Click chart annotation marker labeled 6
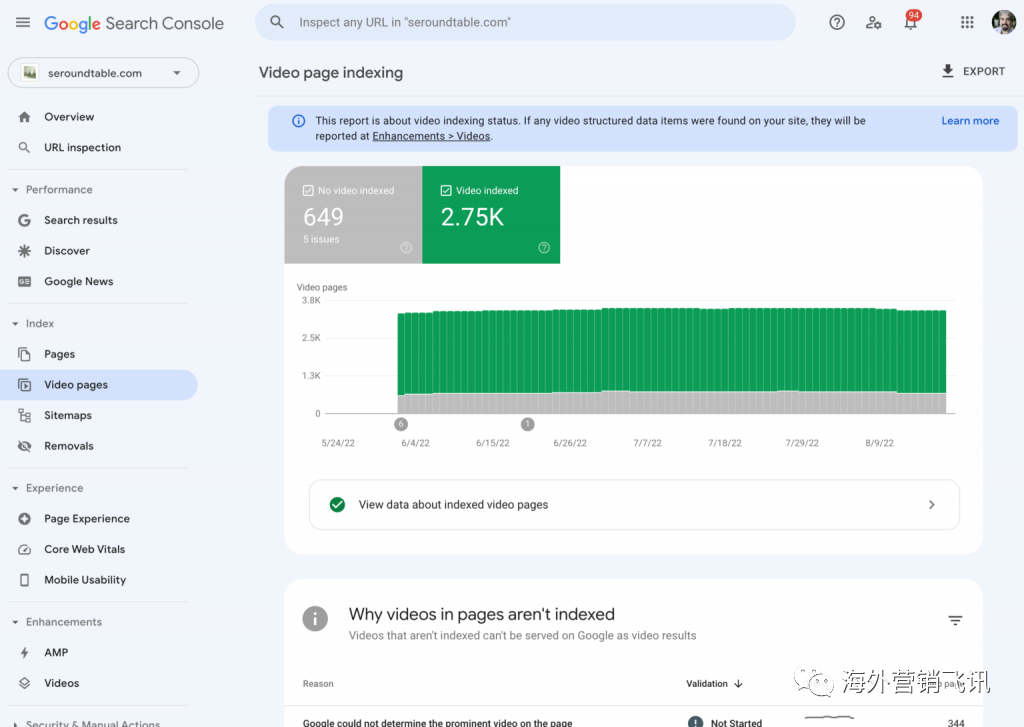This screenshot has width=1024, height=727. (x=401, y=424)
